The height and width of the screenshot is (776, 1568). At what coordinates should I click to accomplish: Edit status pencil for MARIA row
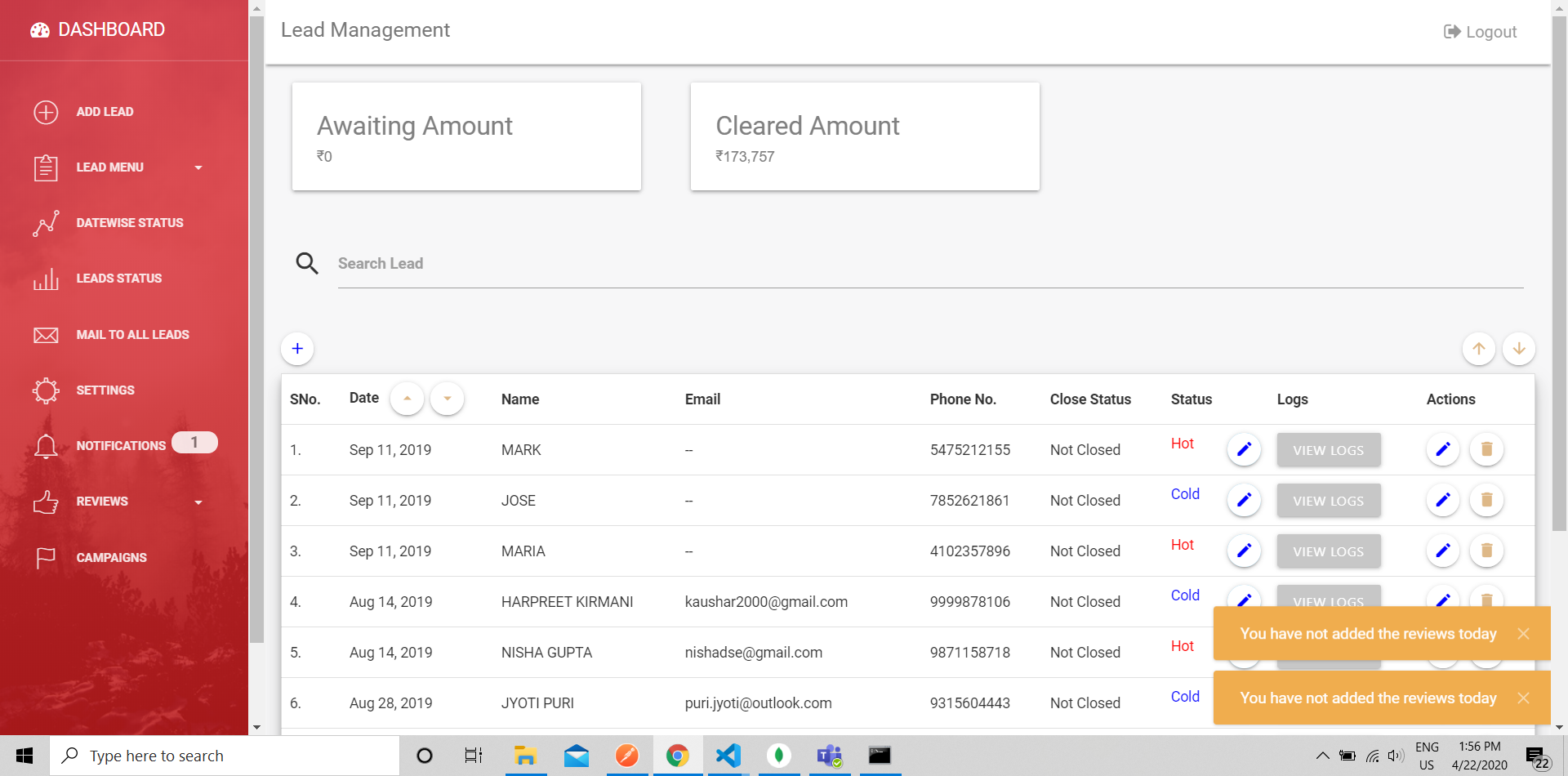tap(1244, 551)
